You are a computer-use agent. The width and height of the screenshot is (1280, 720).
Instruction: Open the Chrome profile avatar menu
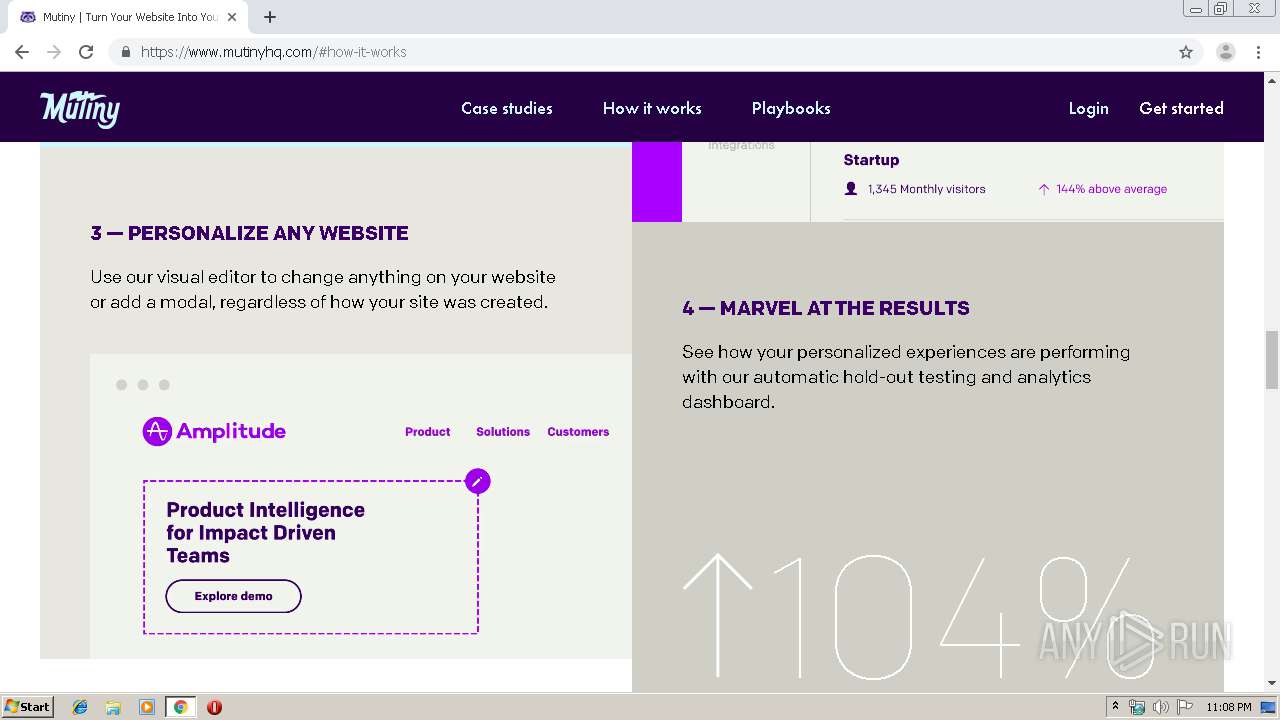point(1226,52)
